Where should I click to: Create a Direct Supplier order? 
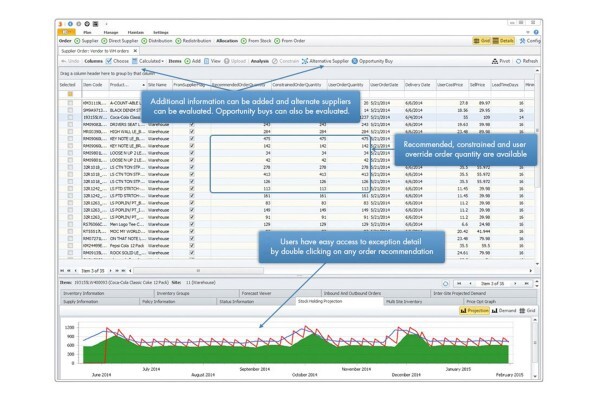(x=120, y=41)
